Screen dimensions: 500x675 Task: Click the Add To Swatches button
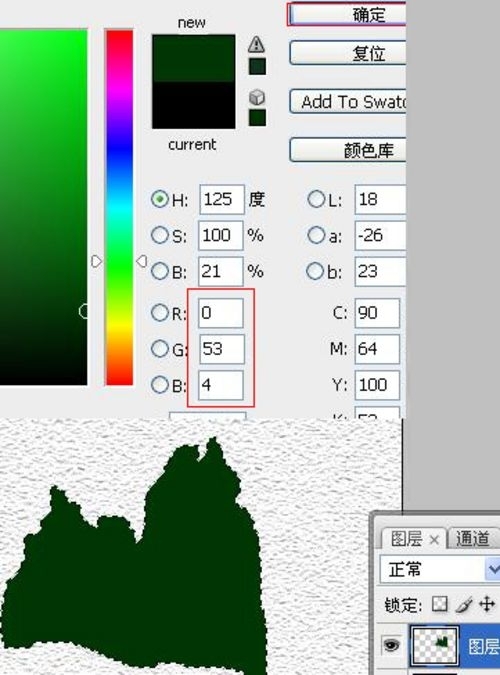348,102
